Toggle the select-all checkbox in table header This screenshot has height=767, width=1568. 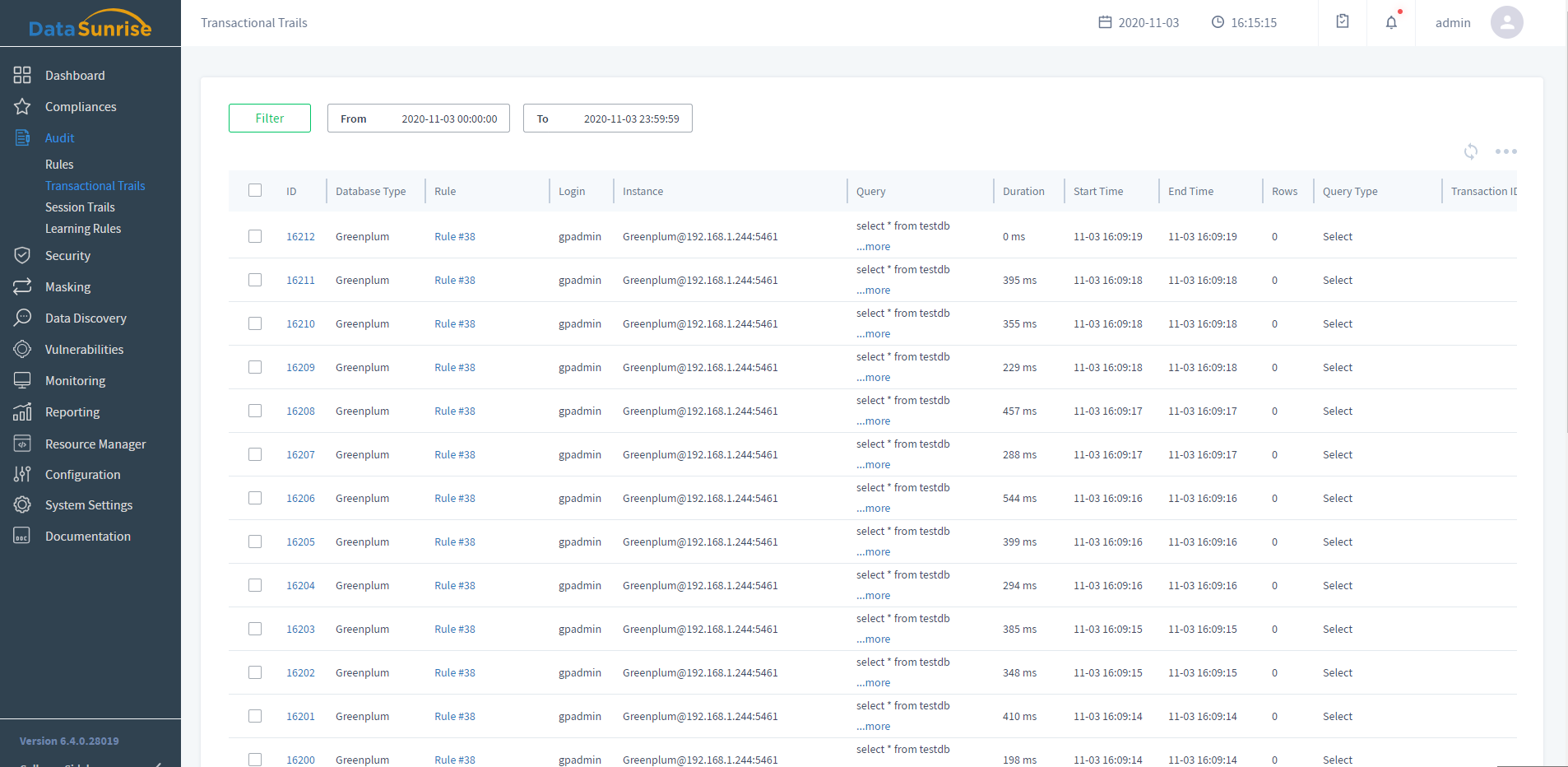pos(255,190)
